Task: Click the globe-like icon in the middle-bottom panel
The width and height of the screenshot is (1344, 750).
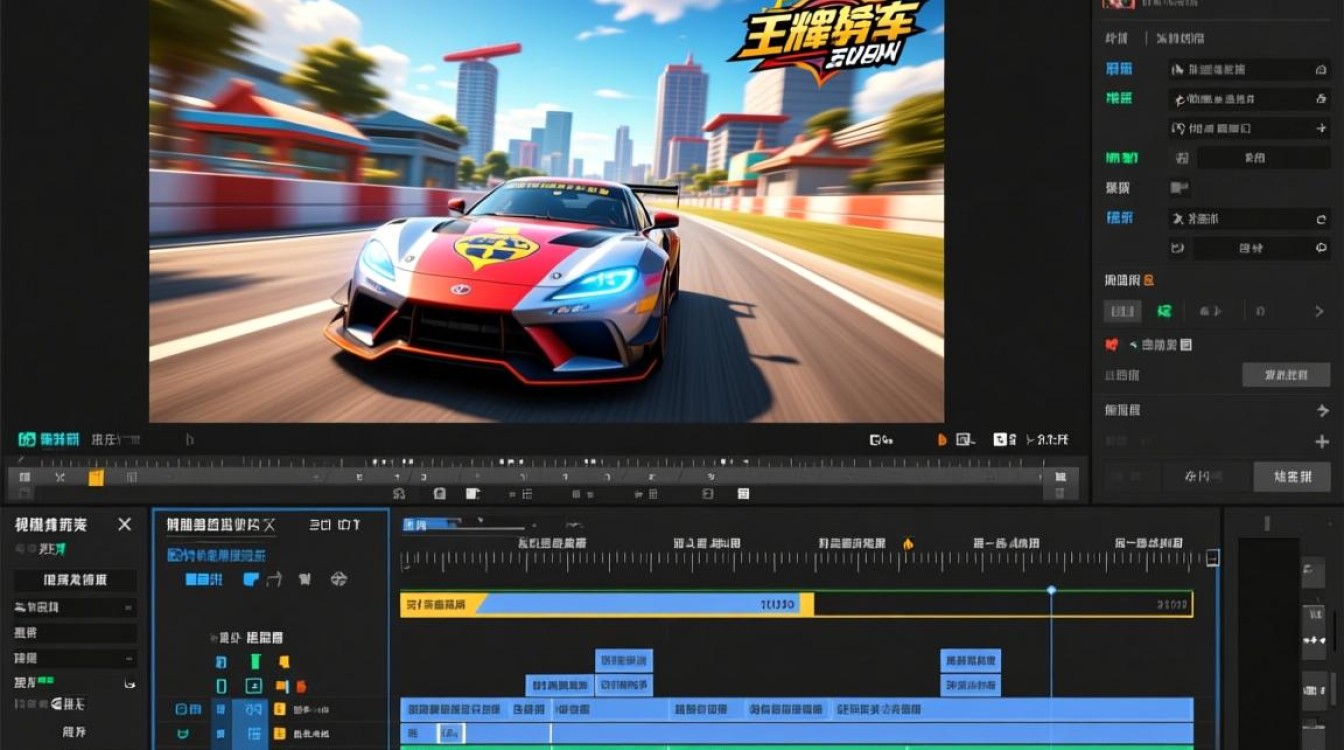Action: pyautogui.click(x=339, y=579)
